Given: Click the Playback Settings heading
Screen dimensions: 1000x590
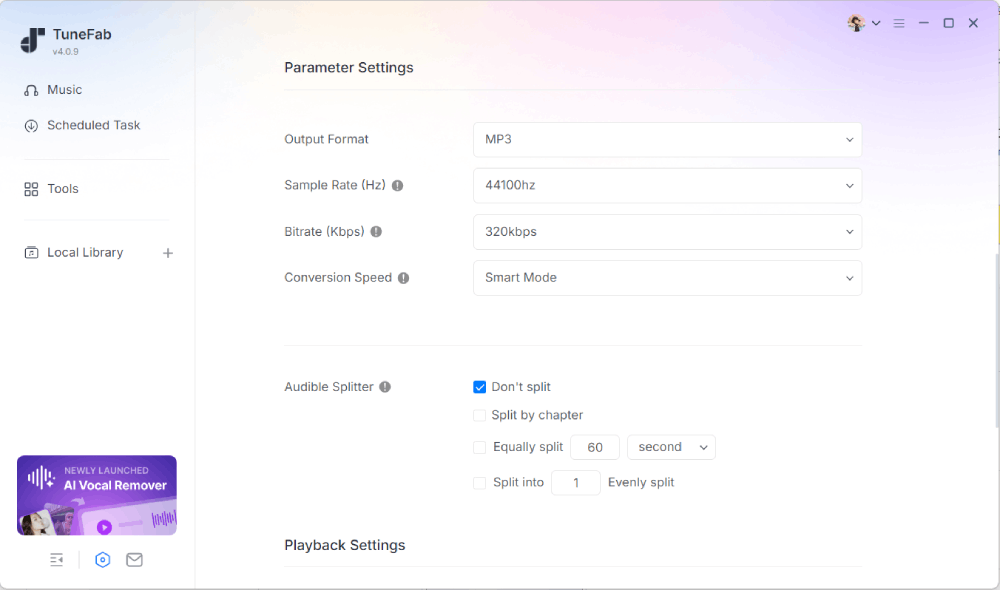Looking at the screenshot, I should (344, 545).
